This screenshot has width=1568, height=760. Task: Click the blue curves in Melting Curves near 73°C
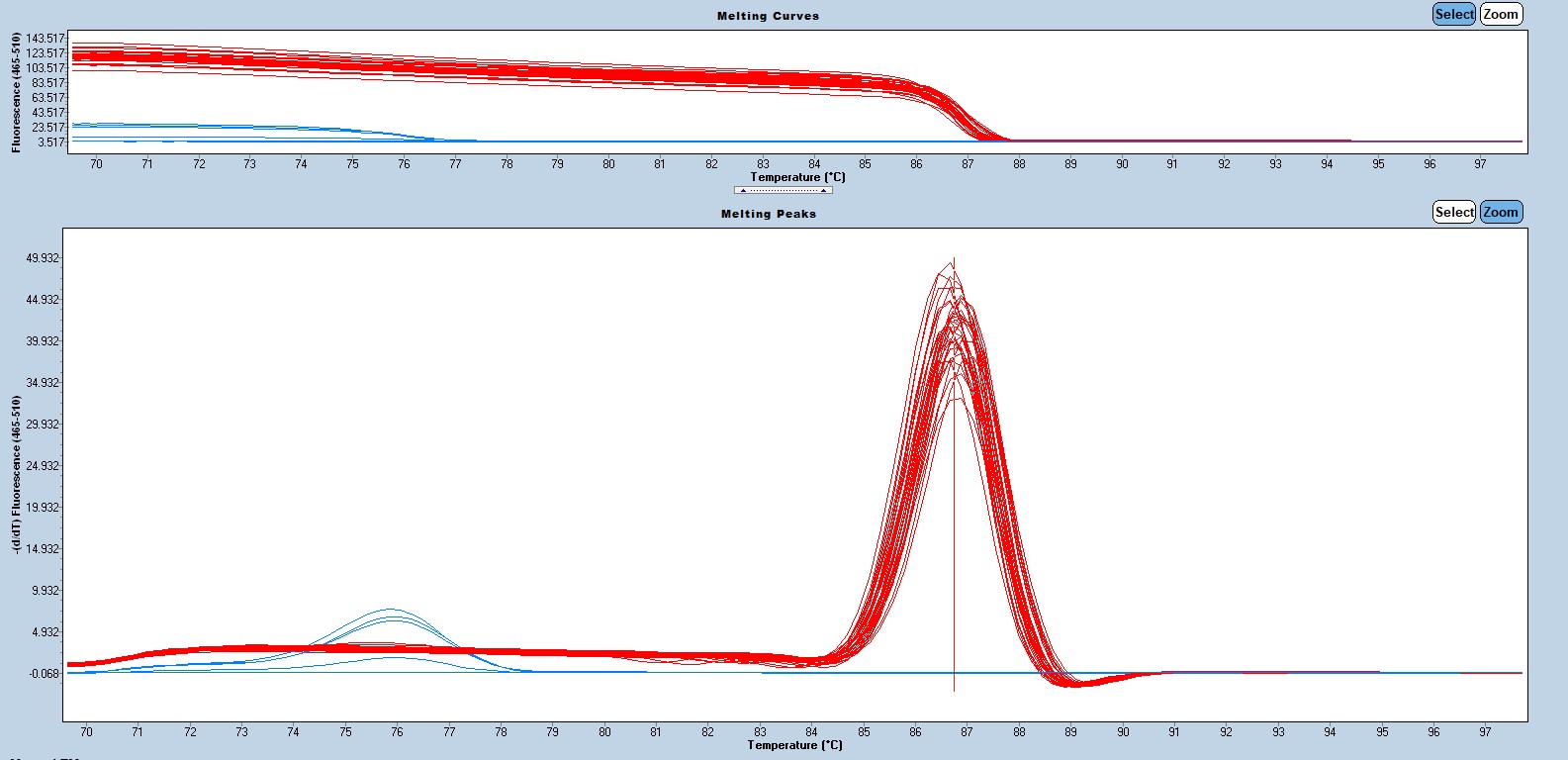coord(249,127)
